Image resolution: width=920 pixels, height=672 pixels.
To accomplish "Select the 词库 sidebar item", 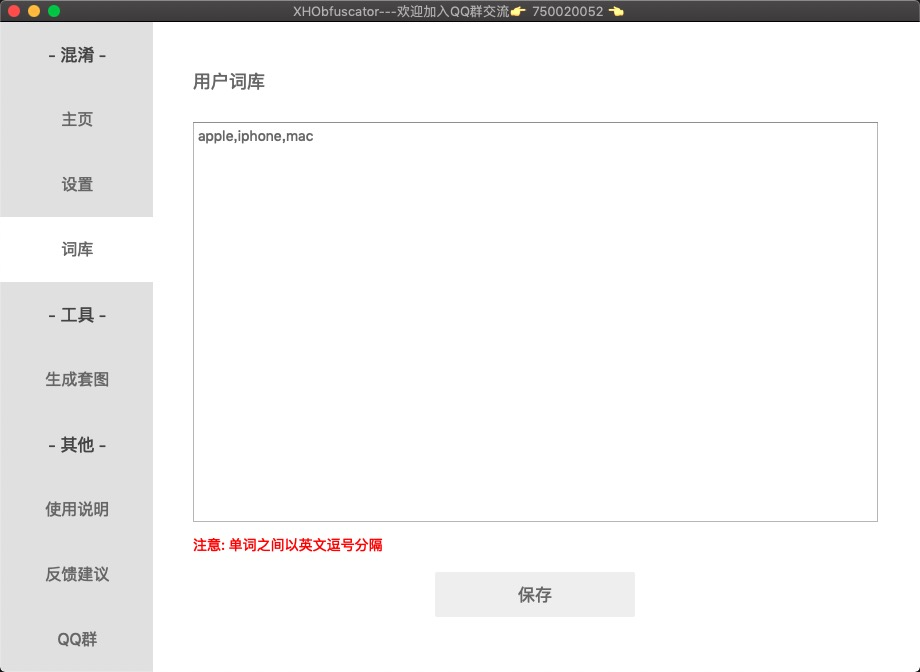I will [77, 249].
